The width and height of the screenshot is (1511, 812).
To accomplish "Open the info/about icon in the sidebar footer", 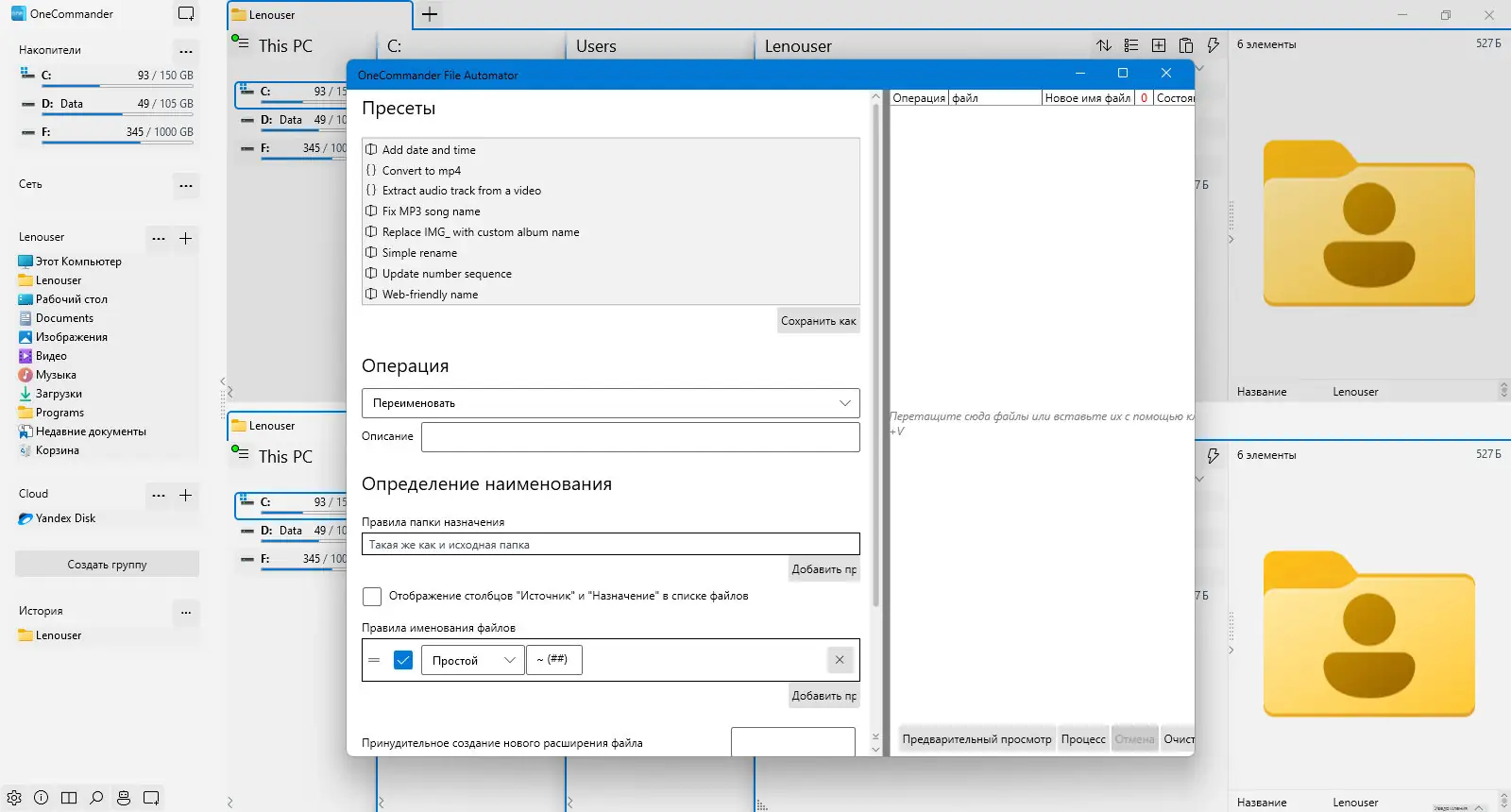I will coord(42,798).
